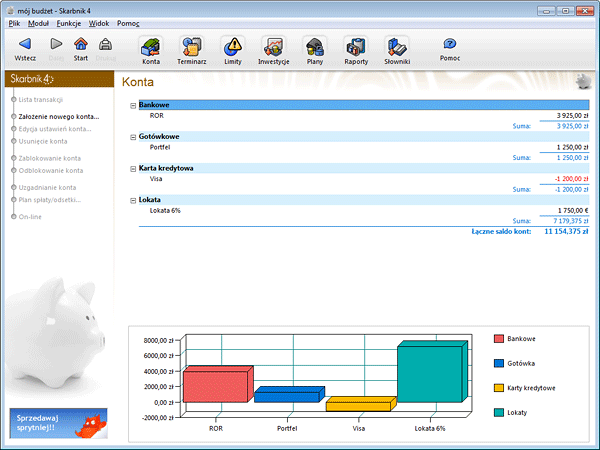Viewport: 600px width, 450px height.
Task: Collapse the Gotówkowe account group
Action: click(x=133, y=137)
